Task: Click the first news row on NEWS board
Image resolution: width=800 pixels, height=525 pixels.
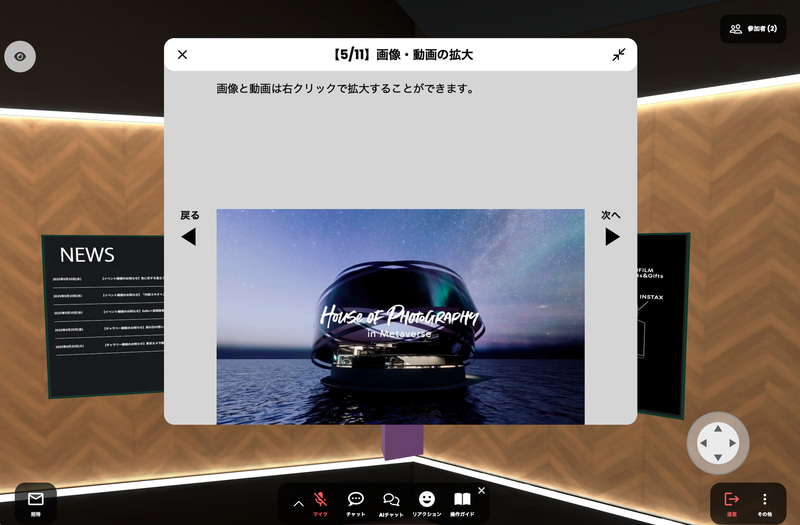Action: [x=108, y=279]
